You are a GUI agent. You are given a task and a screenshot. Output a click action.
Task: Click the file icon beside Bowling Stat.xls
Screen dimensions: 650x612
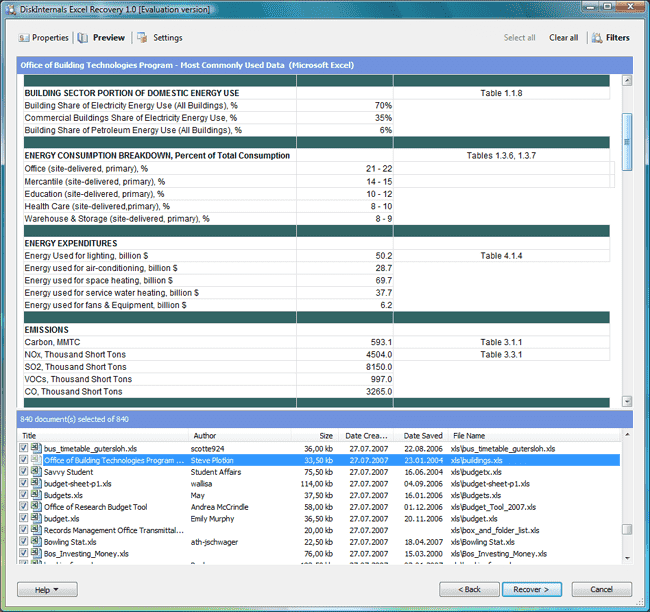pos(36,542)
